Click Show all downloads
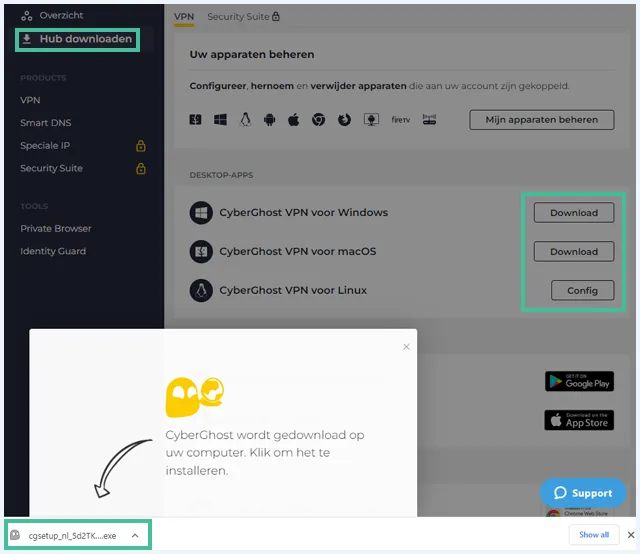The height and width of the screenshot is (554, 640). pyautogui.click(x=594, y=534)
